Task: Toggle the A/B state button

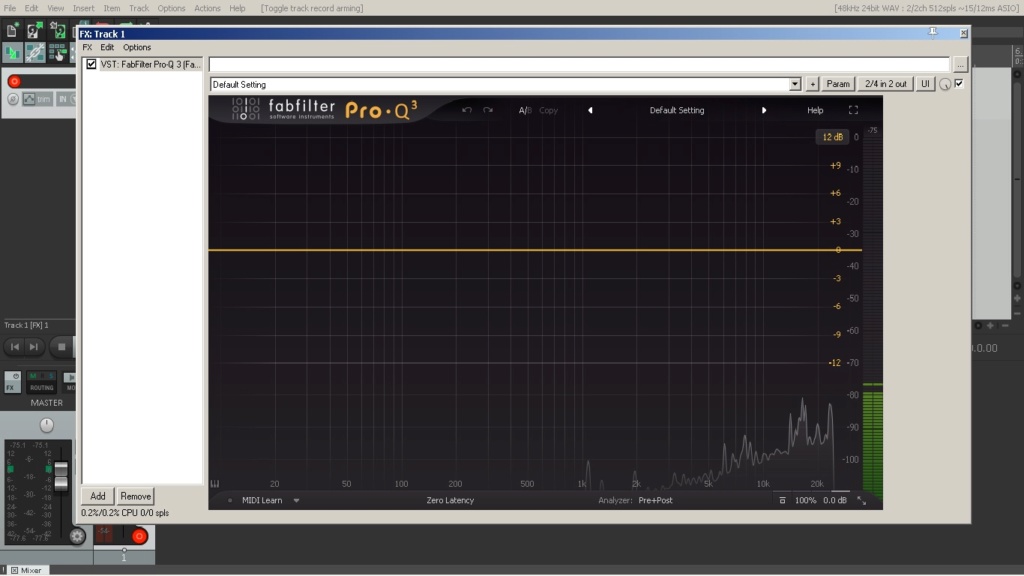Action: 524,110
